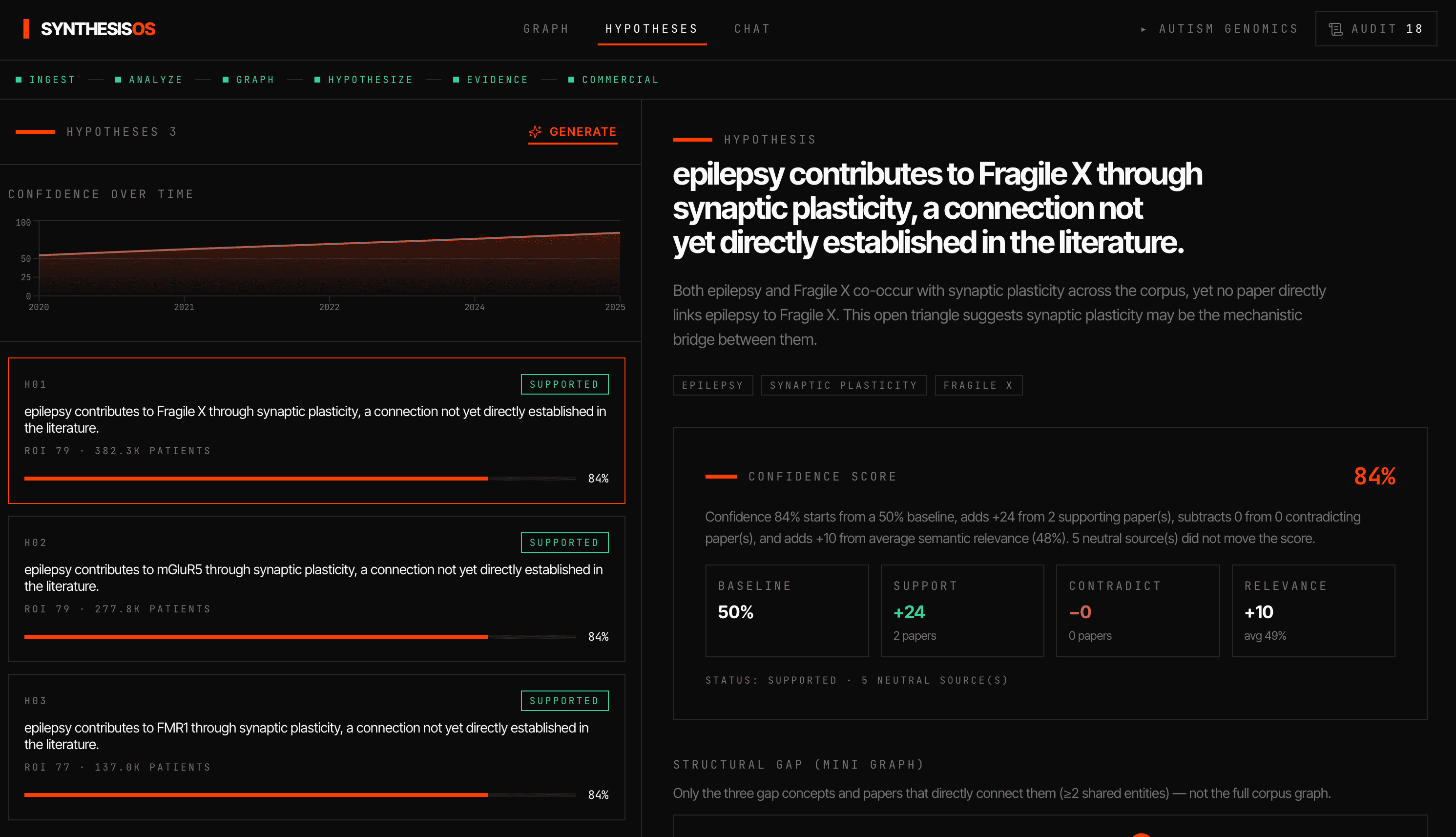The height and width of the screenshot is (837, 1456).
Task: Click the play arrow before Autism Genomics
Action: click(x=1143, y=29)
